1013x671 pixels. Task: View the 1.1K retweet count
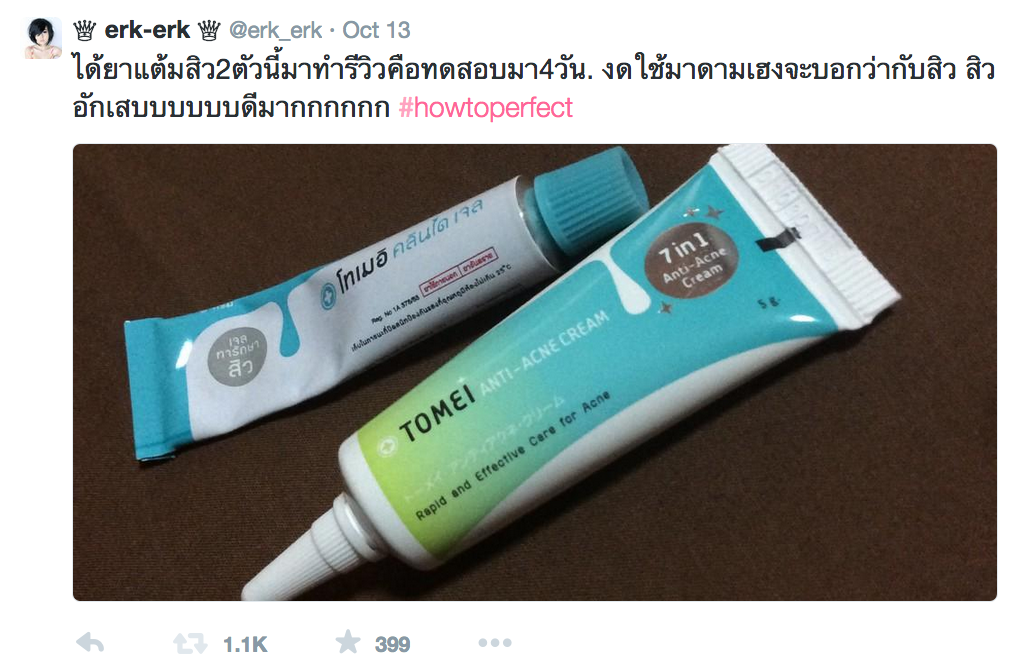click(245, 644)
